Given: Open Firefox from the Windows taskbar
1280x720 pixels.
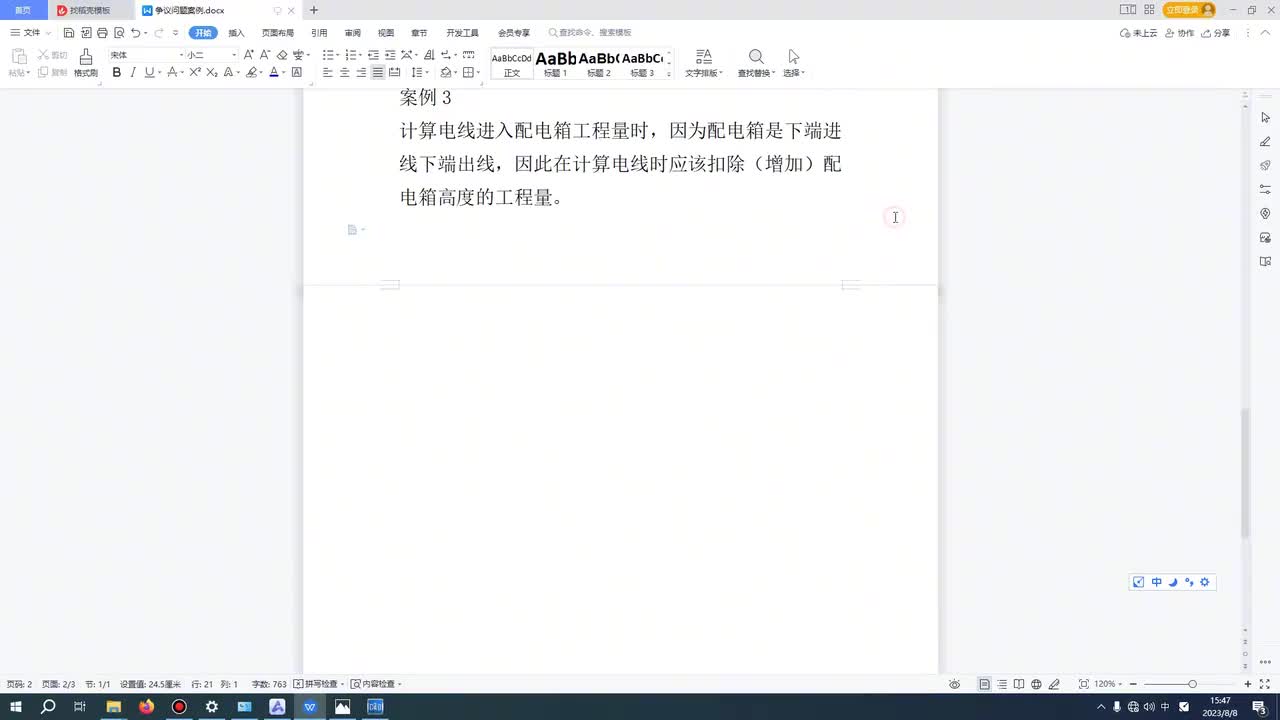Looking at the screenshot, I should coord(146,707).
